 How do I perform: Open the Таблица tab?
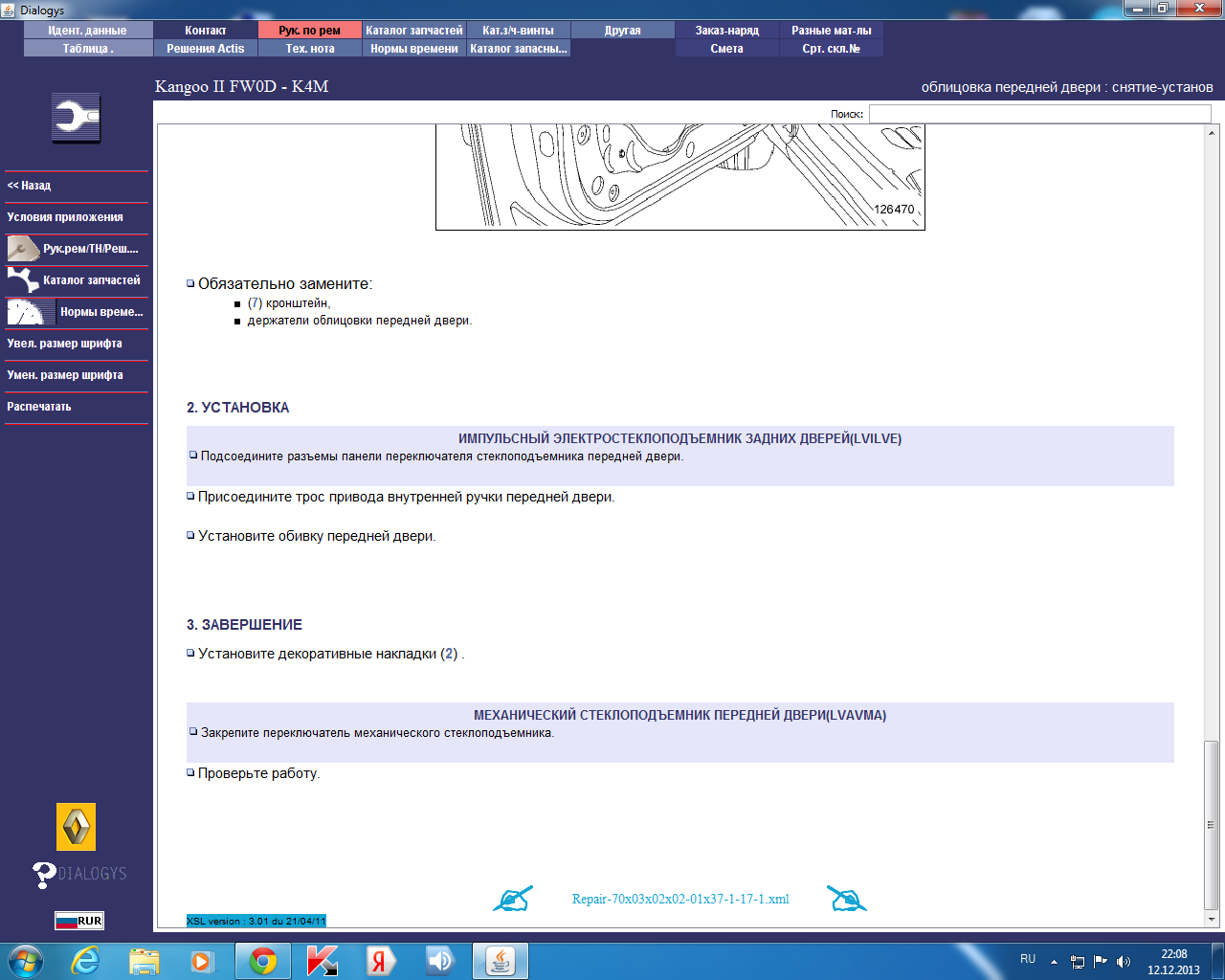[x=87, y=49]
